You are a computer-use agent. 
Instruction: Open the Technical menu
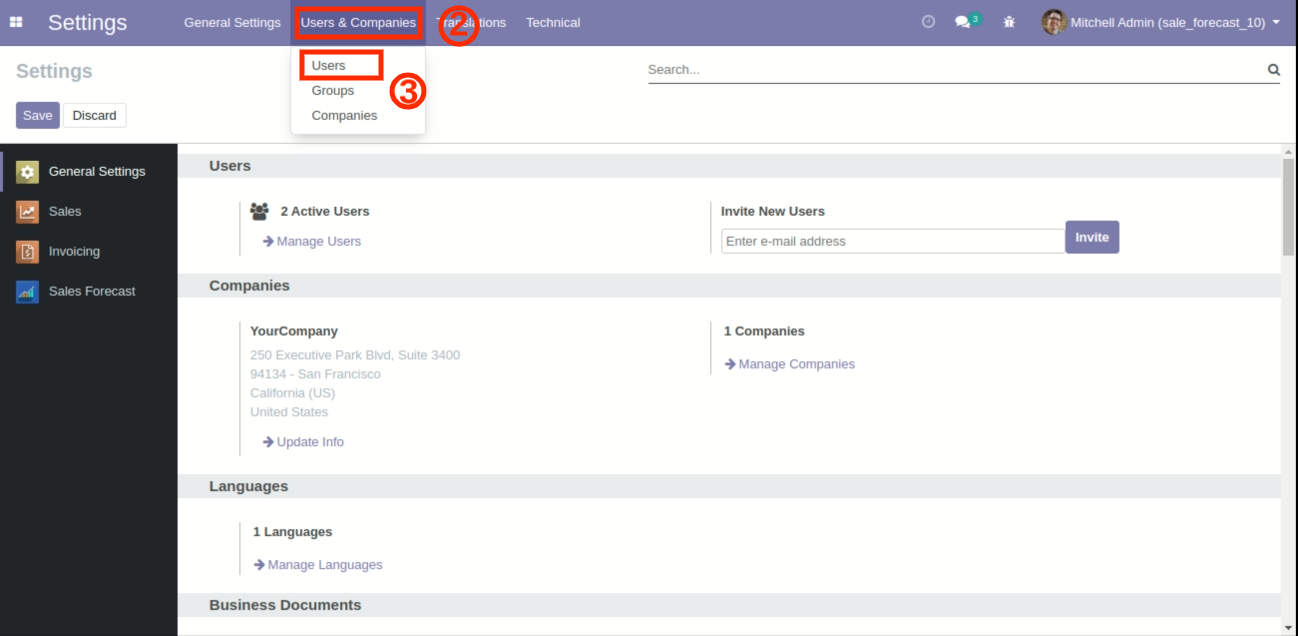click(553, 22)
